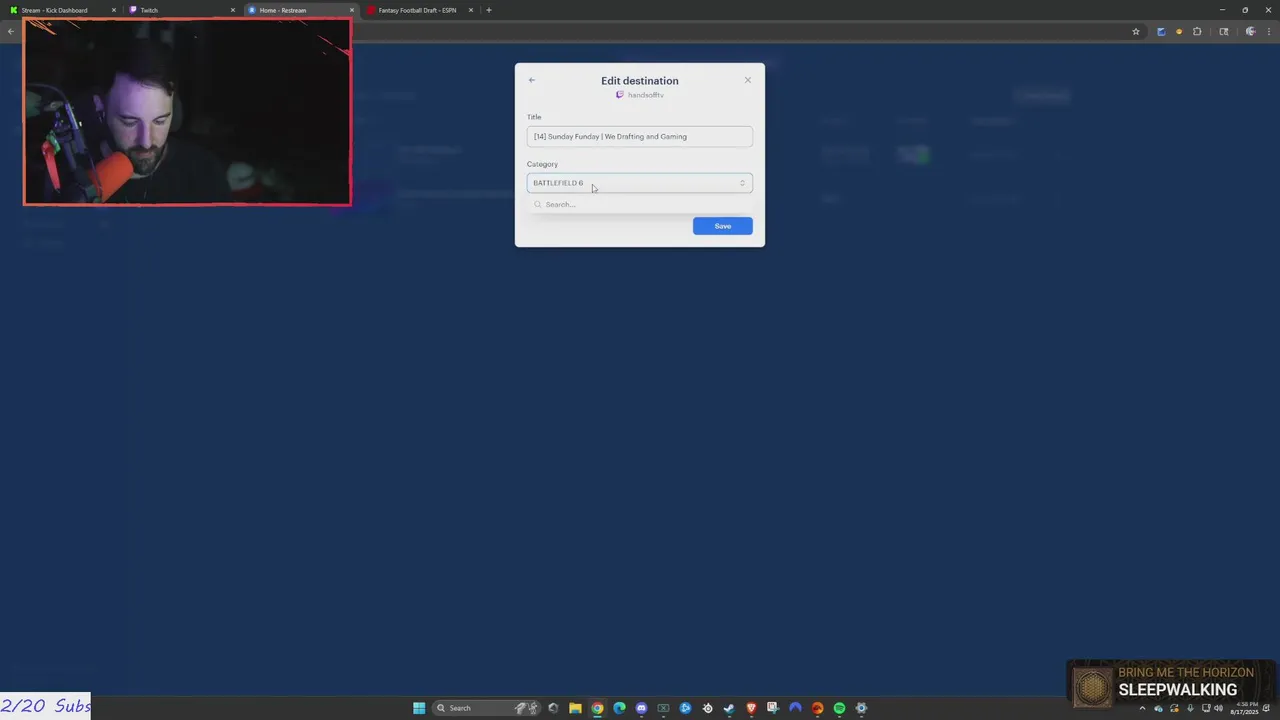Open the tab search / media control icon

pyautogui.click(x=1224, y=31)
